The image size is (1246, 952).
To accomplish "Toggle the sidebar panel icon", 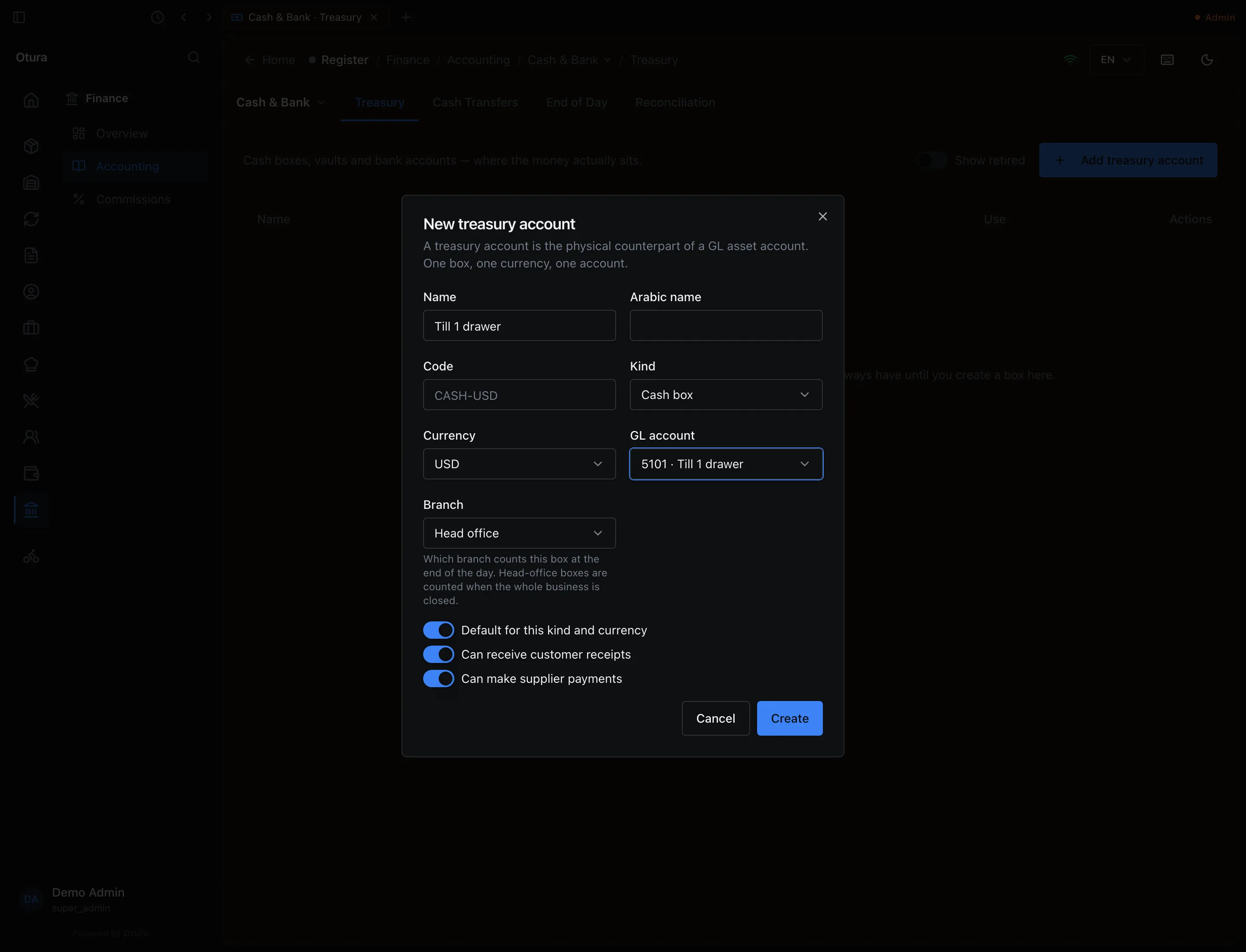I will (x=19, y=18).
